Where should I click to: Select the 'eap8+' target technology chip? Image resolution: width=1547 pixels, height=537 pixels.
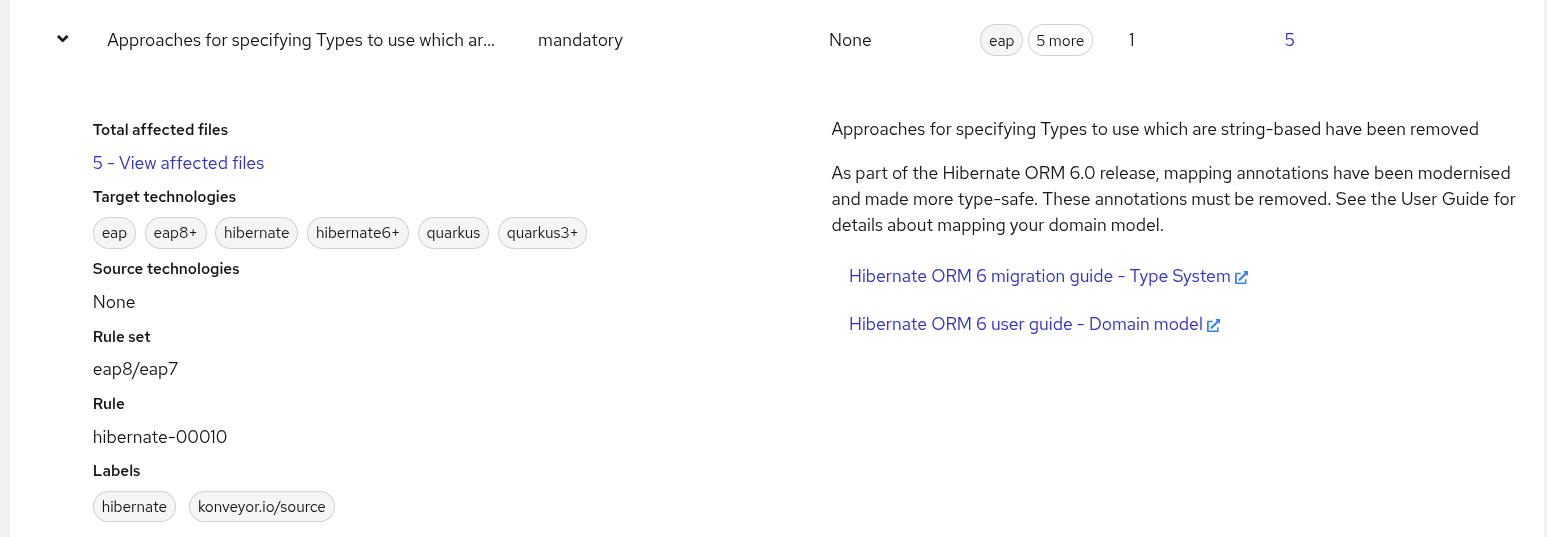pyautogui.click(x=175, y=233)
